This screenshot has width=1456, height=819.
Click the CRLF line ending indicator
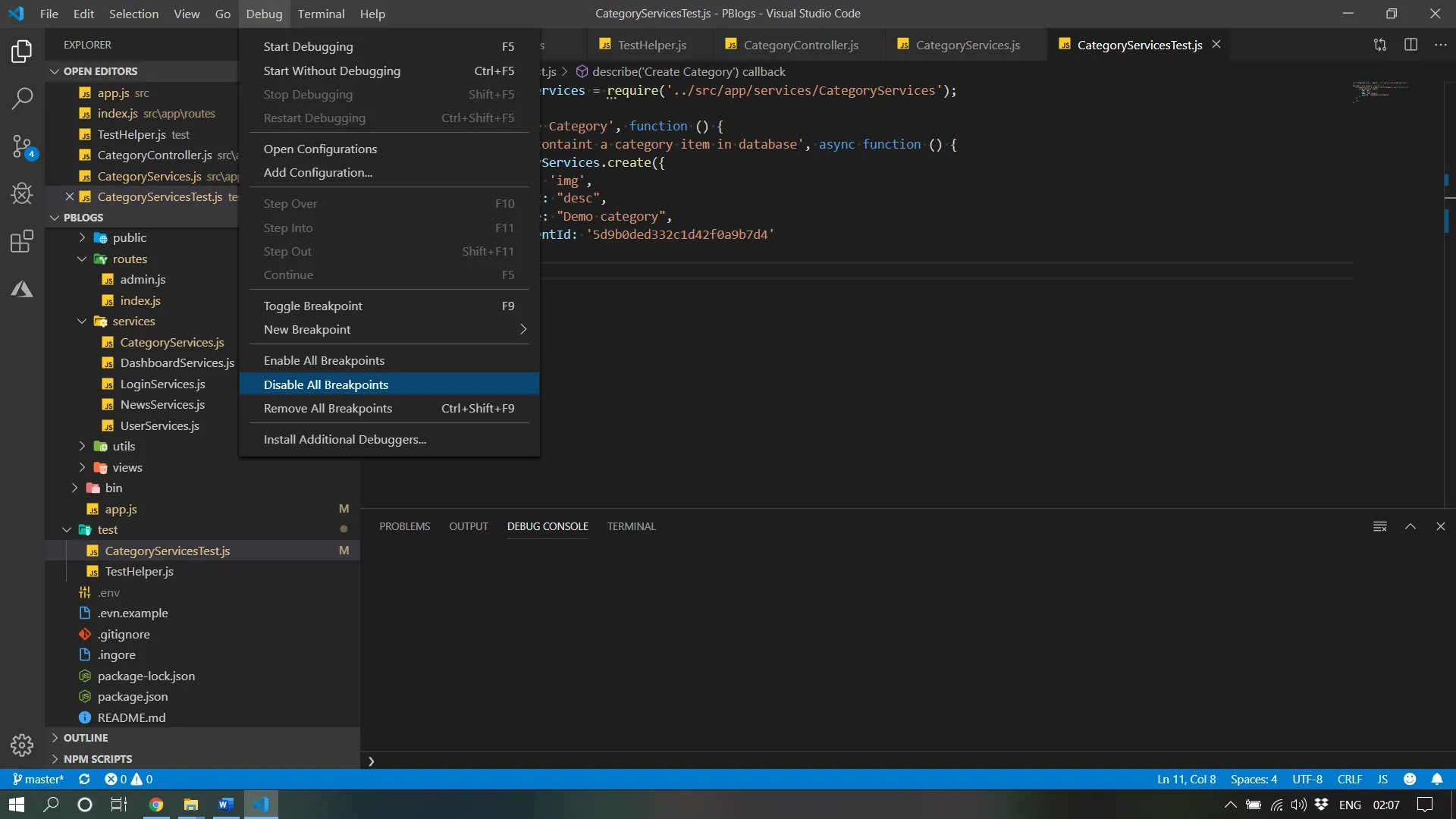1349,779
